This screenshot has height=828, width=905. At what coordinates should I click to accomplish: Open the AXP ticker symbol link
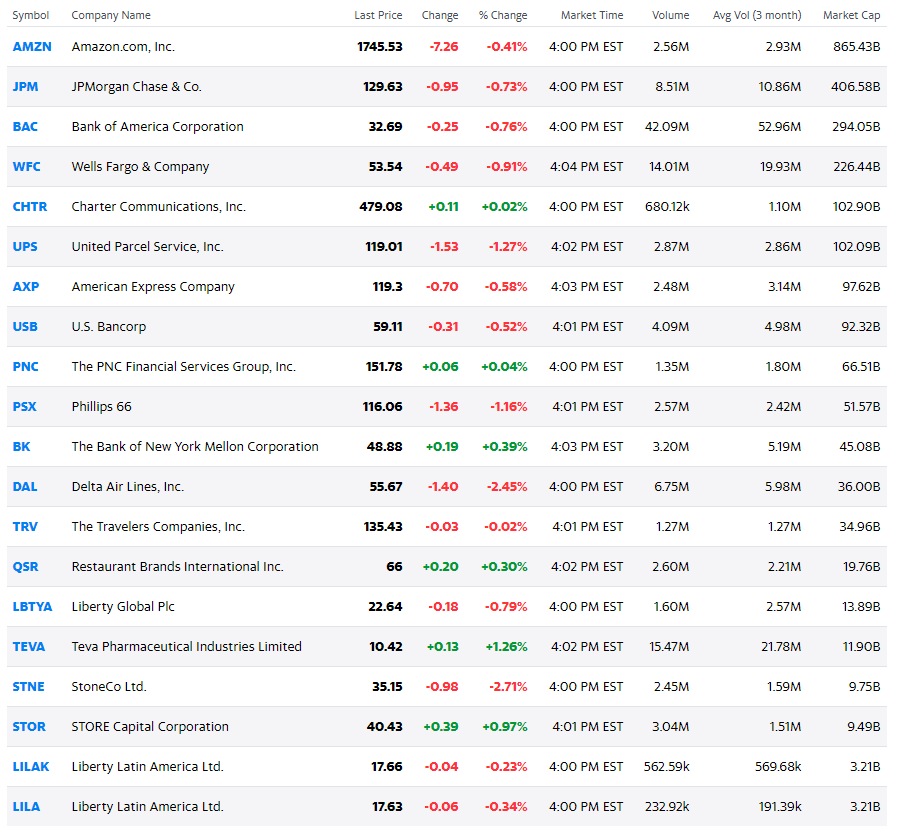pyautogui.click(x=26, y=287)
